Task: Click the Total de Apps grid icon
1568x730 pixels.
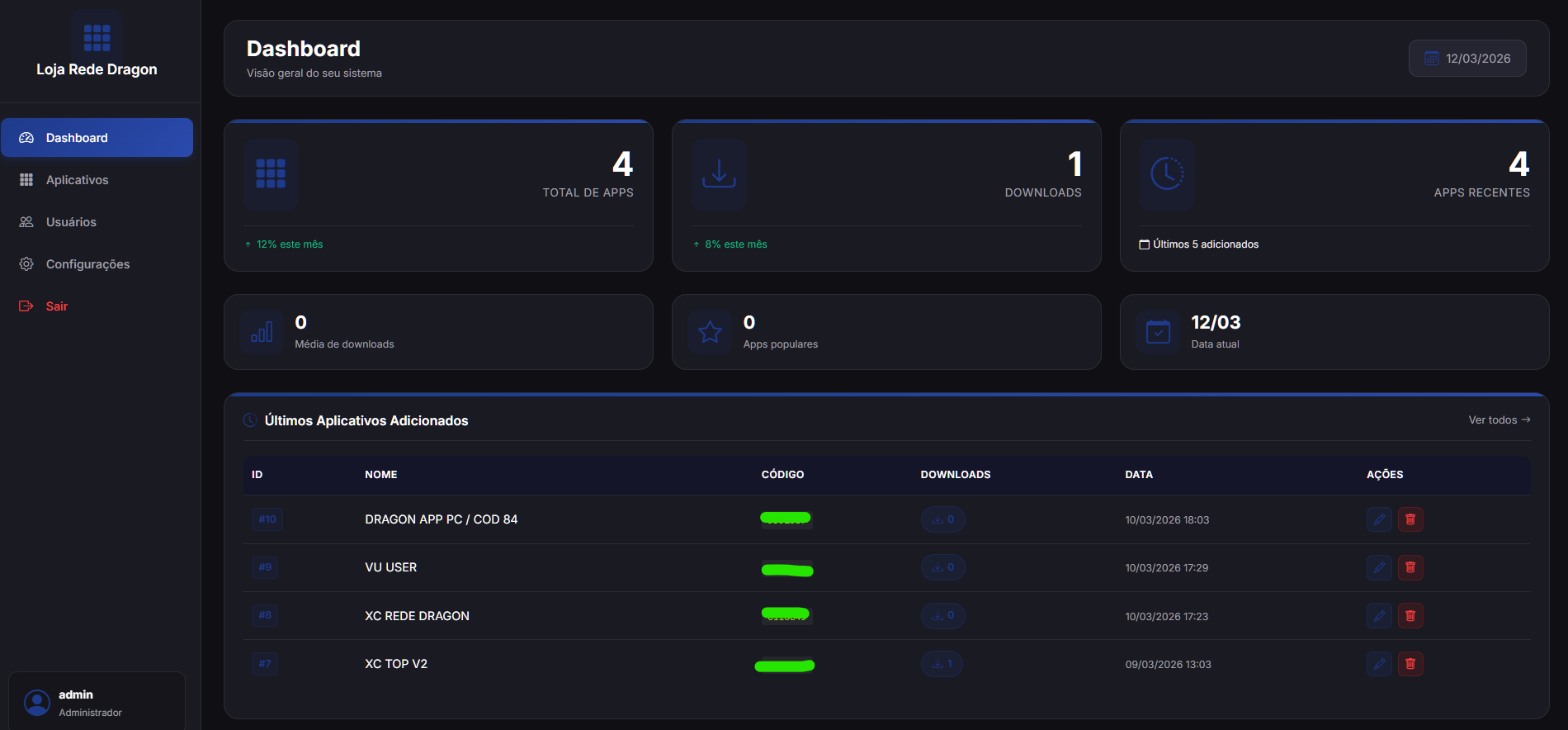Action: coord(271,174)
